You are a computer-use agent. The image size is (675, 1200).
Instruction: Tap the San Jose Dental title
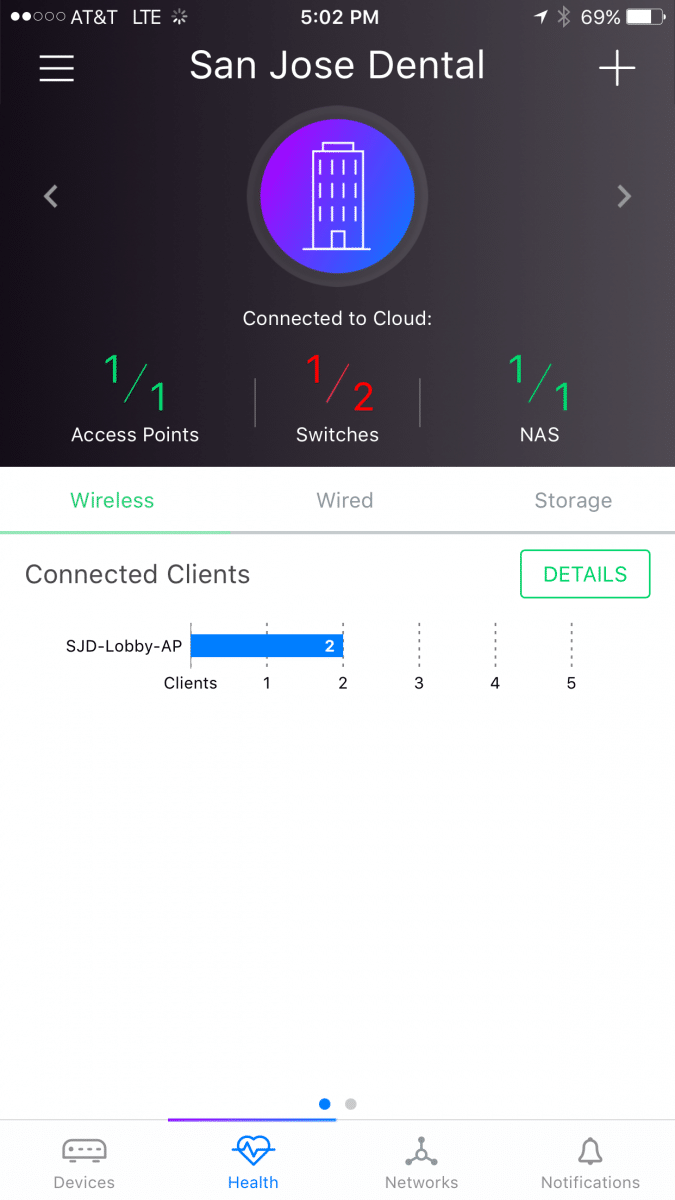point(337,66)
